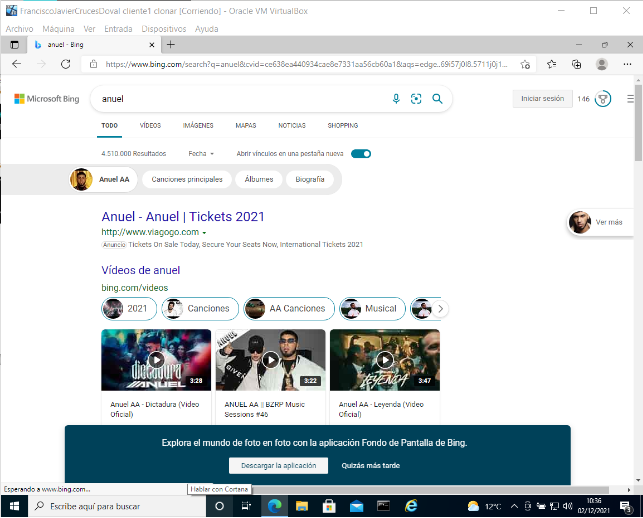643x518 pixels.
Task: Click Descargar la aplicación button
Action: (x=278, y=466)
